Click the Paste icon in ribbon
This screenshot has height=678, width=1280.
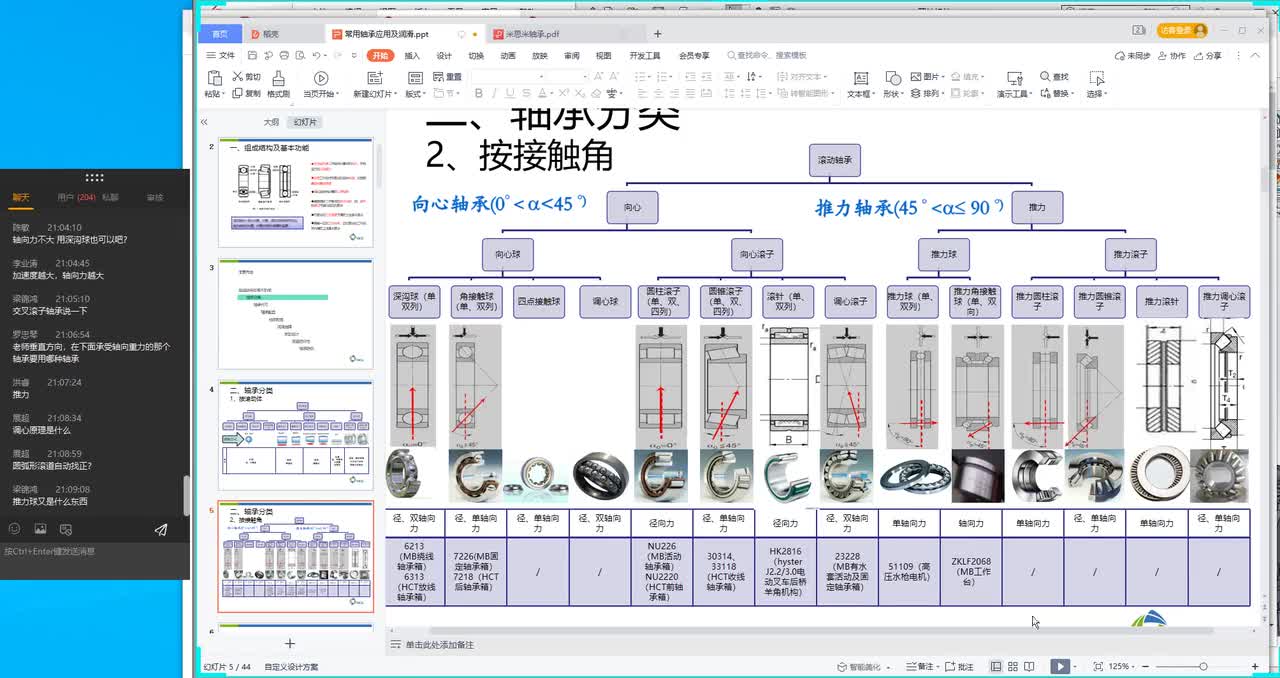click(x=214, y=78)
